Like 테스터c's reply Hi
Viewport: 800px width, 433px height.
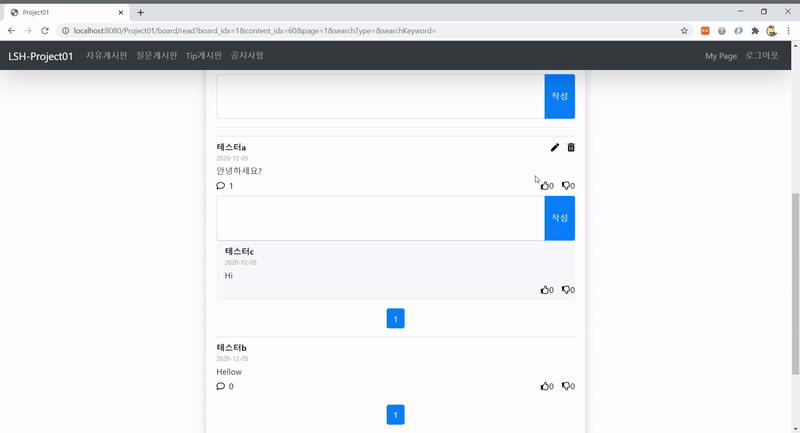(x=547, y=290)
